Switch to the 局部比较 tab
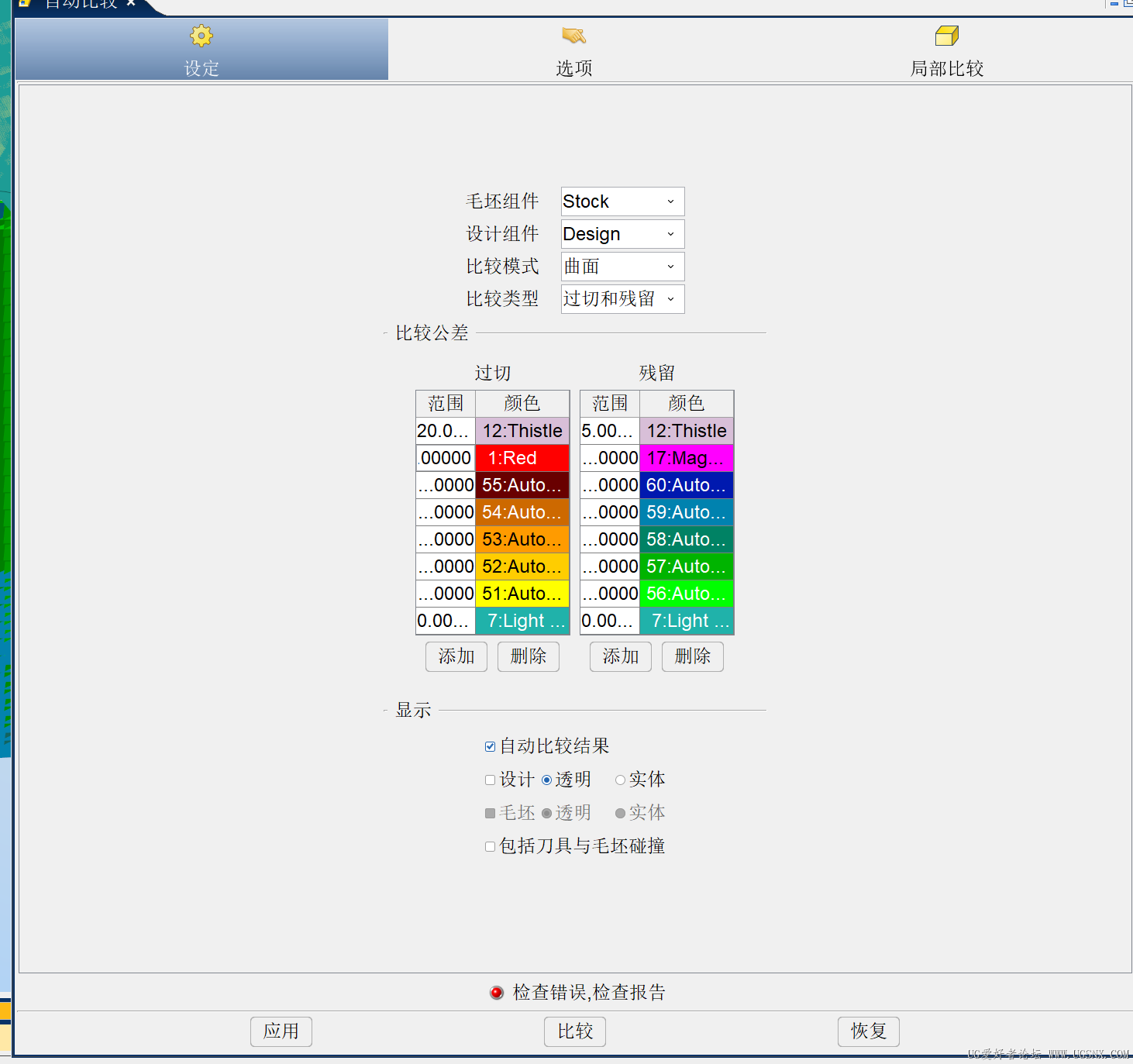Image resolution: width=1133 pixels, height=1064 pixels. click(946, 50)
